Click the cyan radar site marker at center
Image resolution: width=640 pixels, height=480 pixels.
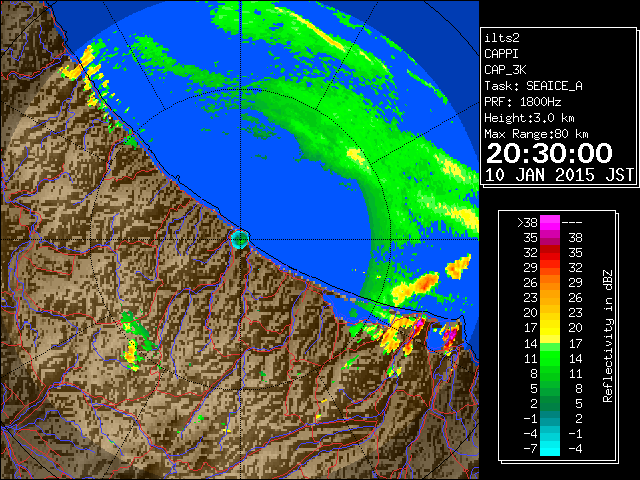(240, 239)
